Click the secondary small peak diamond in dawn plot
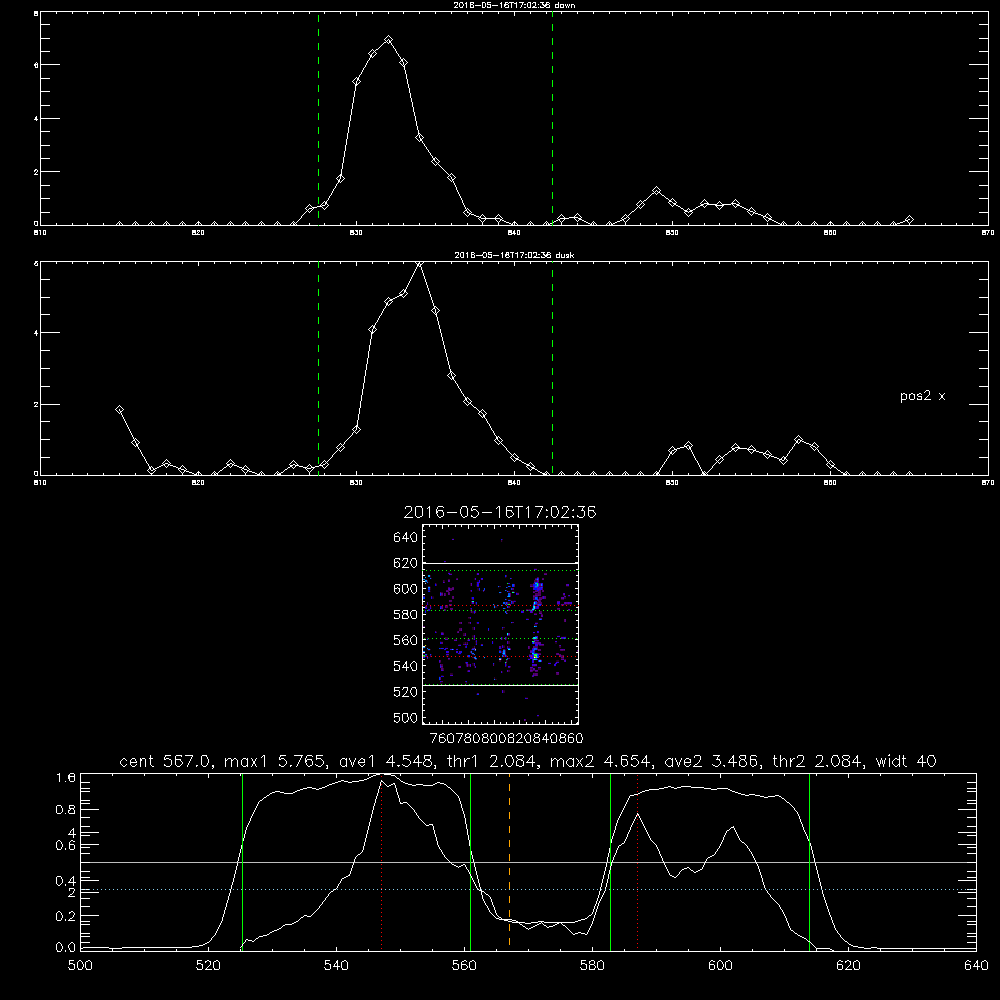This screenshot has width=1000, height=1000. point(656,191)
